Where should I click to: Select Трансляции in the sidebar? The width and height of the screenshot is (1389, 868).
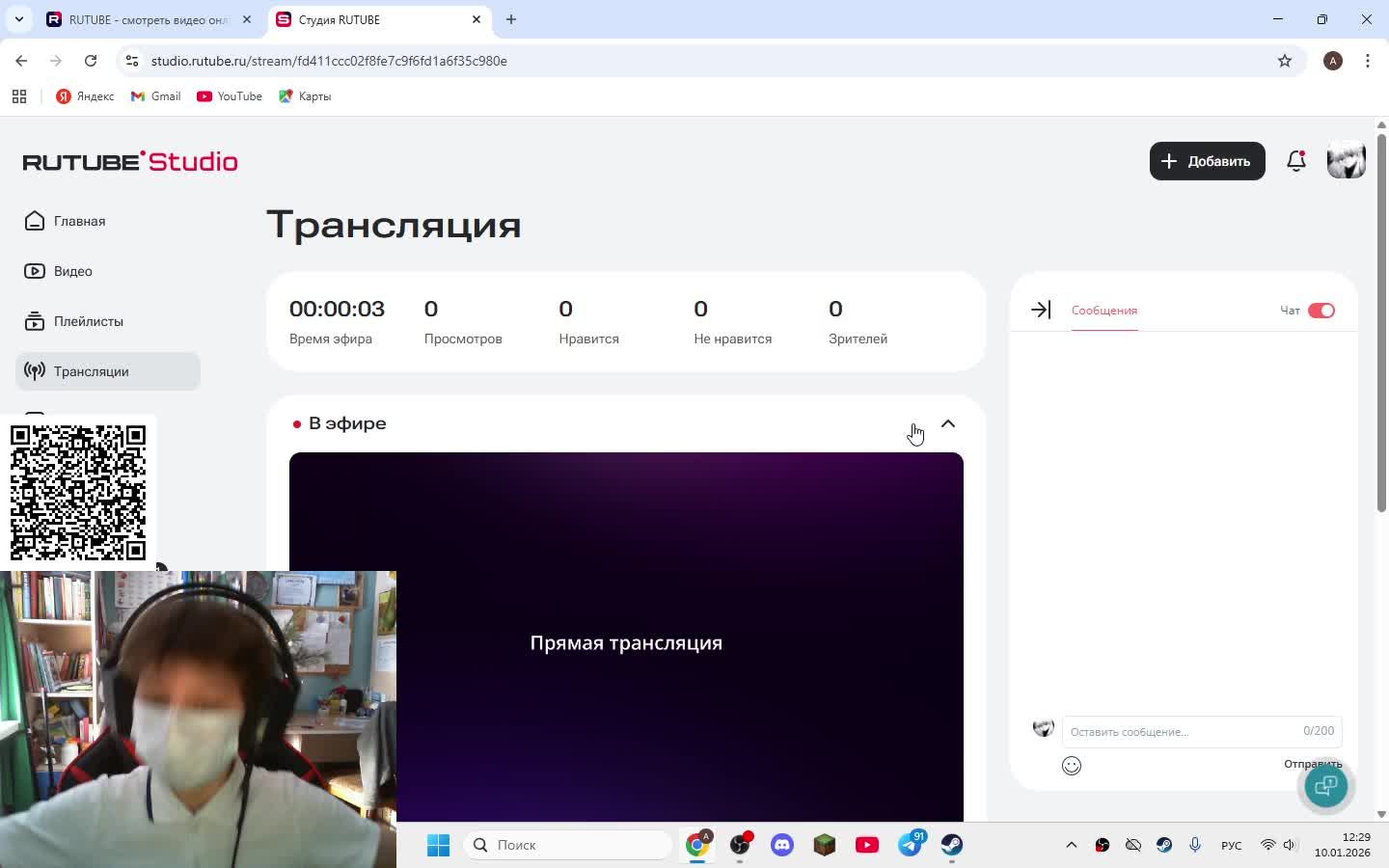click(108, 371)
